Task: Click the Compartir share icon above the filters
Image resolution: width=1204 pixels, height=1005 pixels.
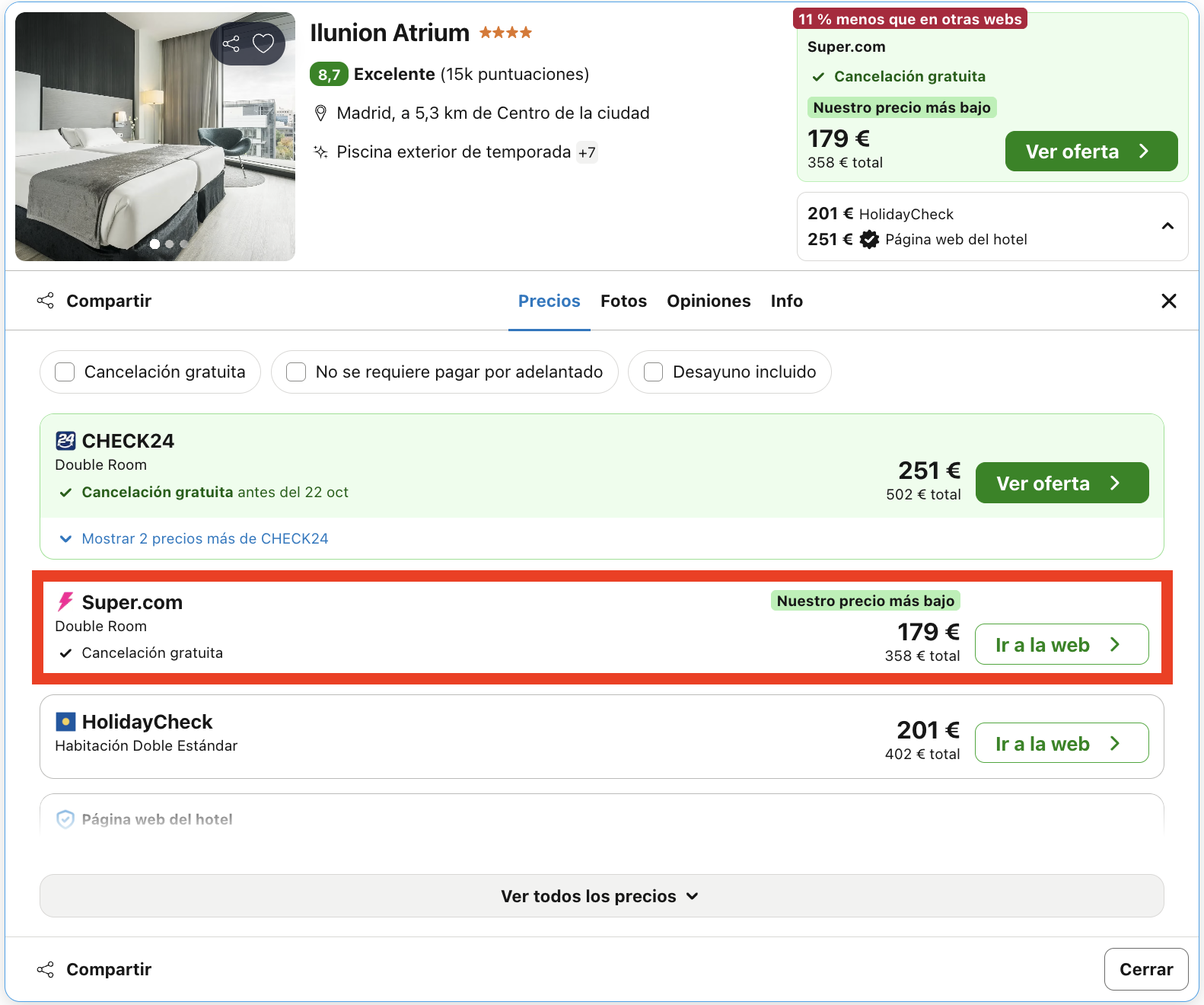Action: [46, 301]
